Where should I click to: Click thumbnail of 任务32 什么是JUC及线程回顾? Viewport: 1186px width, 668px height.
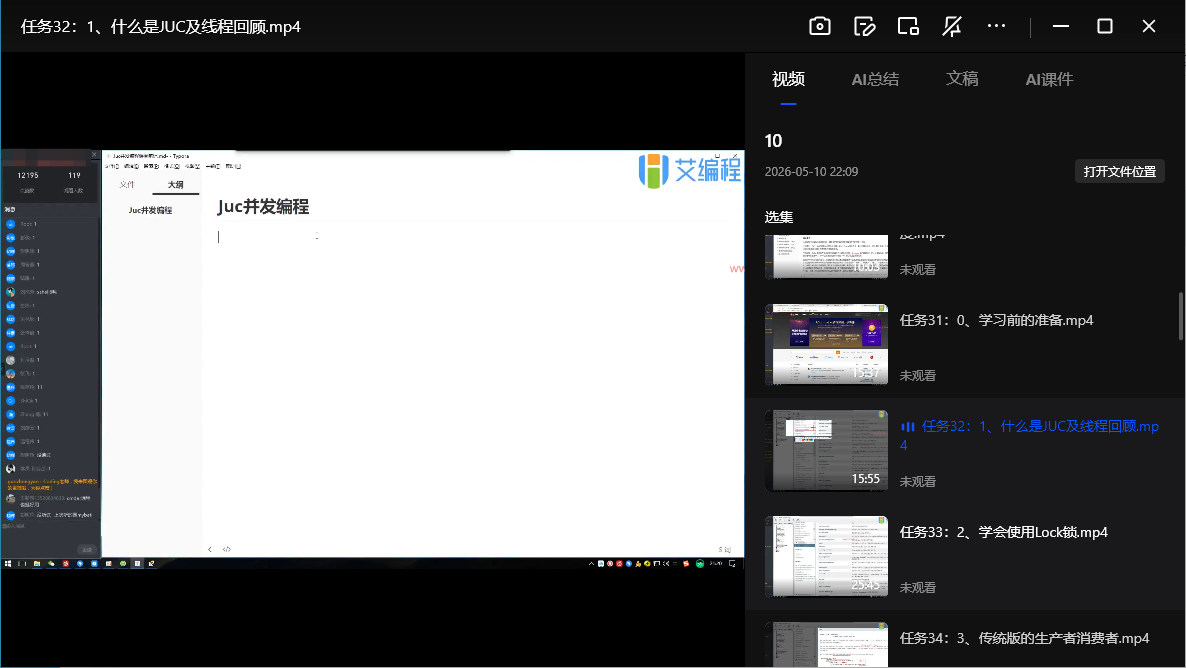point(826,450)
